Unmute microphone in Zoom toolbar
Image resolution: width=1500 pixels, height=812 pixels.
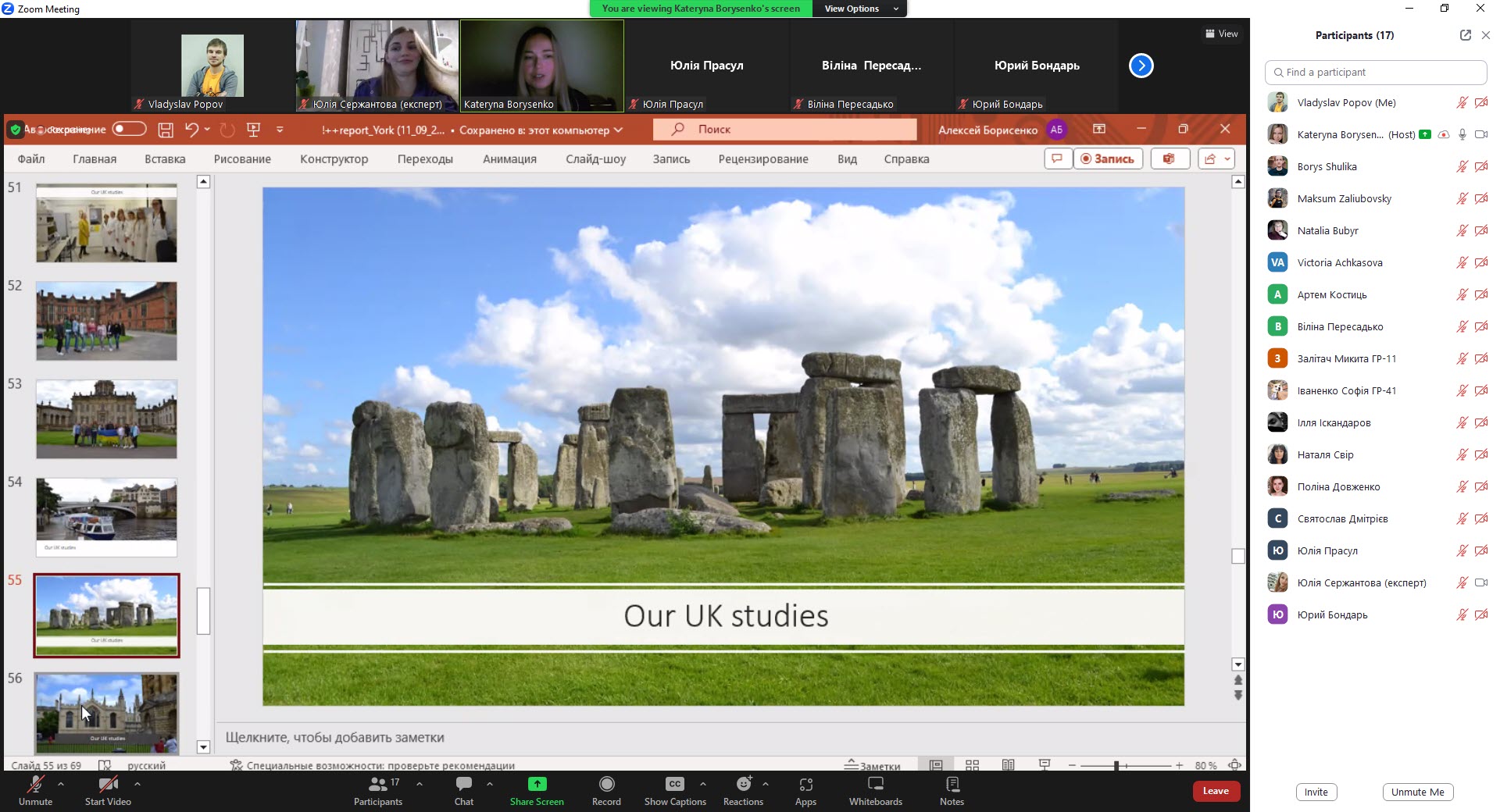[x=36, y=785]
